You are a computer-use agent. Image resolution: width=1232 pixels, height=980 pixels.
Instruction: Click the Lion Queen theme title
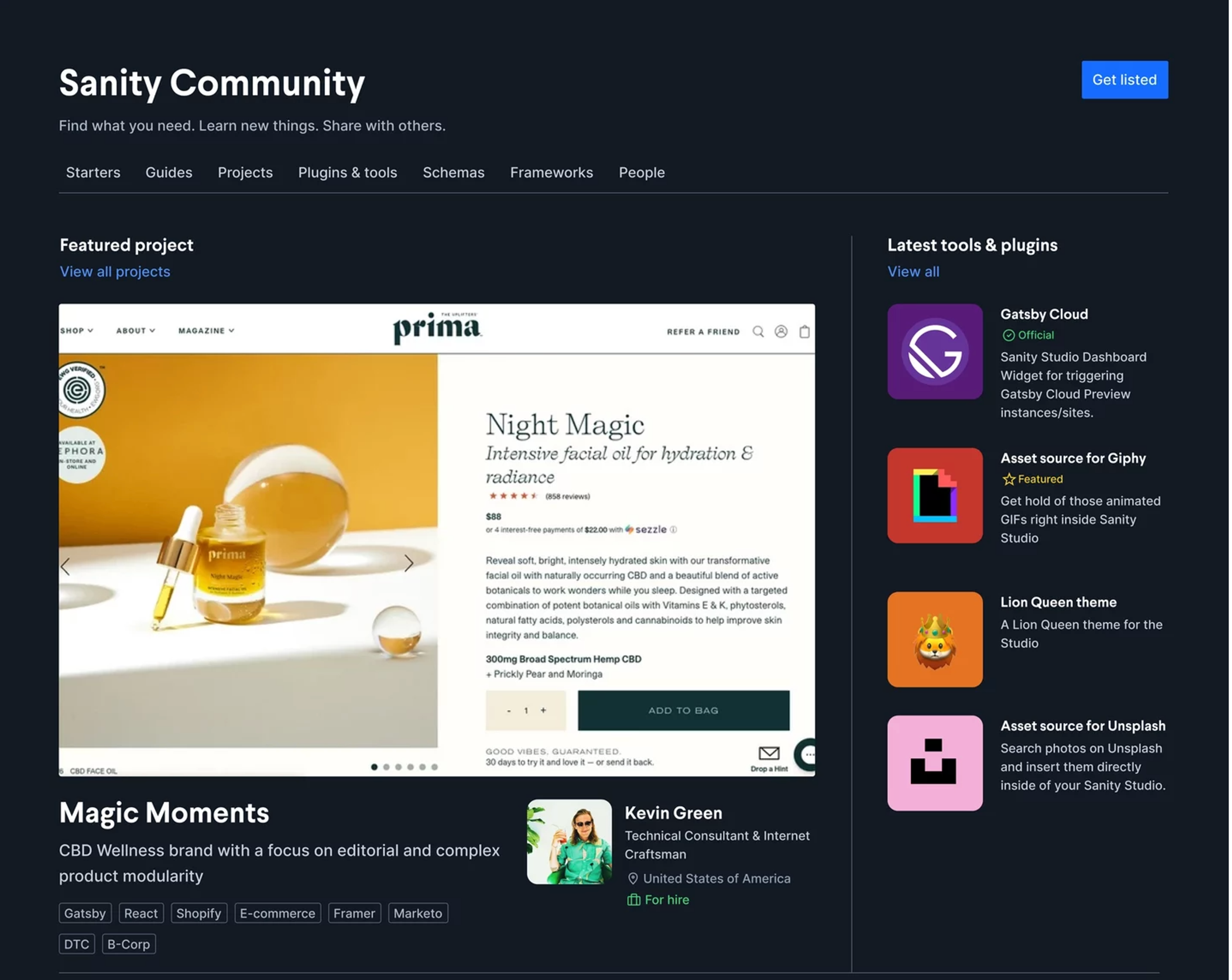(1058, 602)
